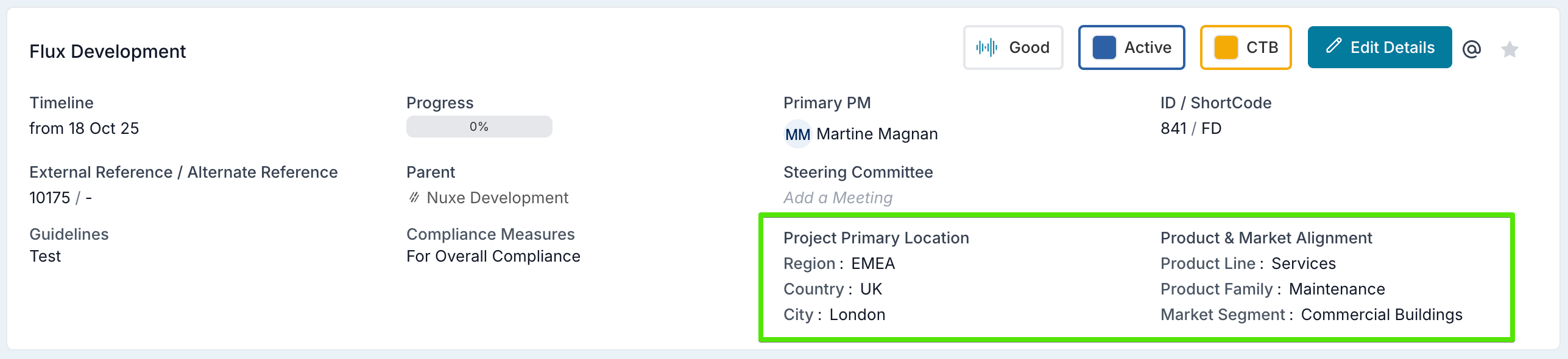Open the Nuxe Development parent project
Viewport: 1568px width, 359px height.
coord(497,198)
